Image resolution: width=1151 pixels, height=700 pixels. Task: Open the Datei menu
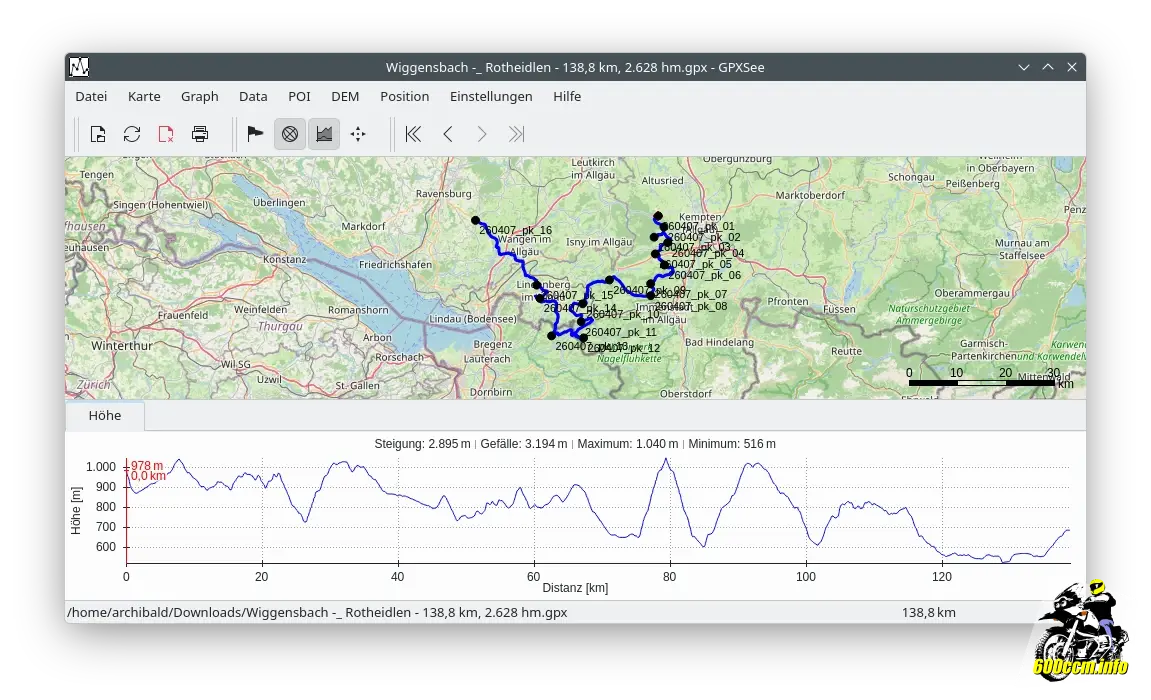(x=91, y=96)
